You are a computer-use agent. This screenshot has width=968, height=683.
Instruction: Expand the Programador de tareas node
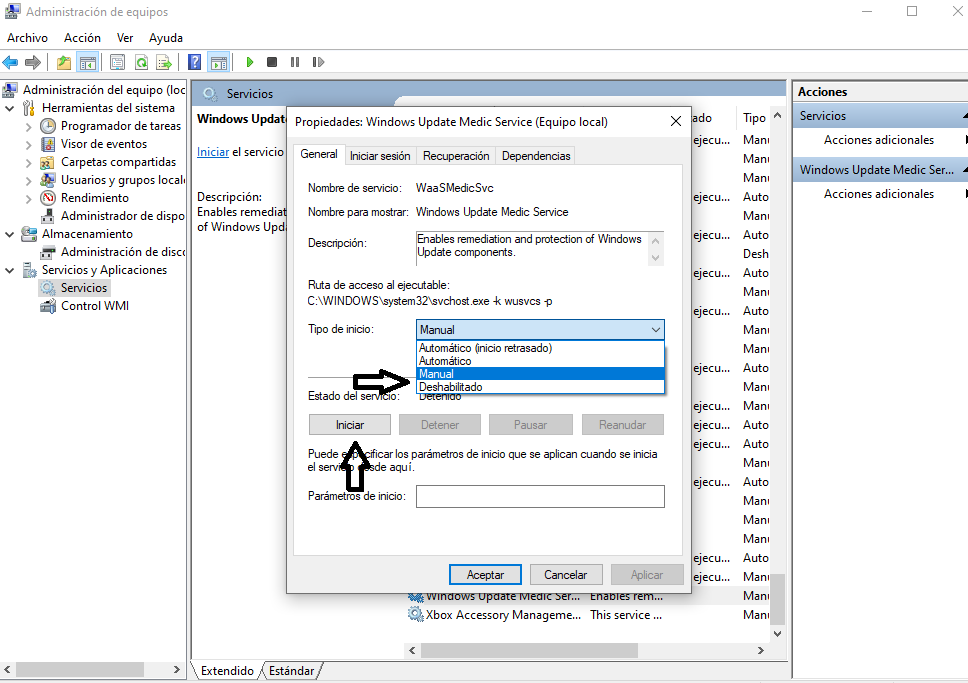click(28, 127)
